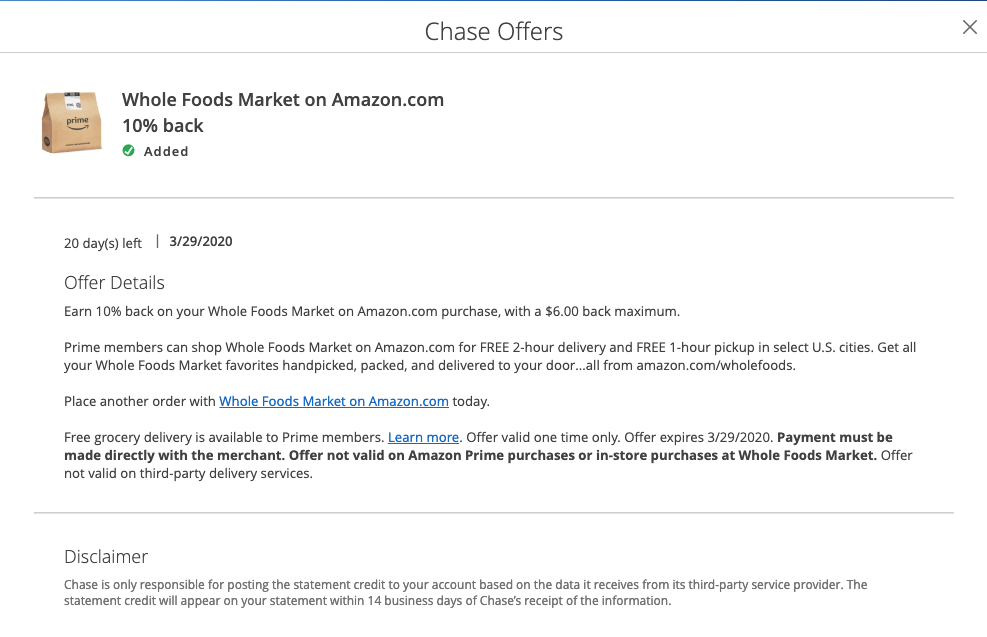Click the 20 day(s) left text
Screen dimensions: 987x637
(x=103, y=243)
